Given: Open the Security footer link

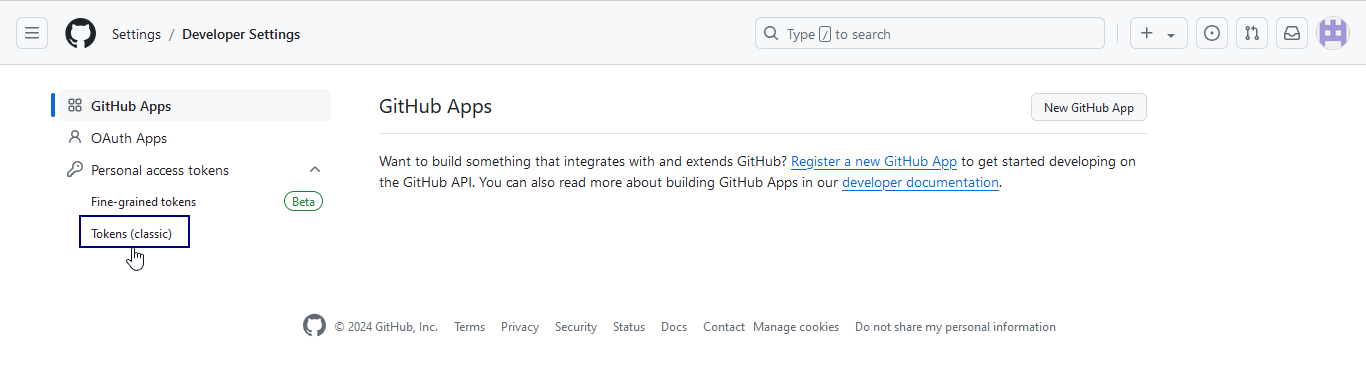Looking at the screenshot, I should (x=576, y=326).
